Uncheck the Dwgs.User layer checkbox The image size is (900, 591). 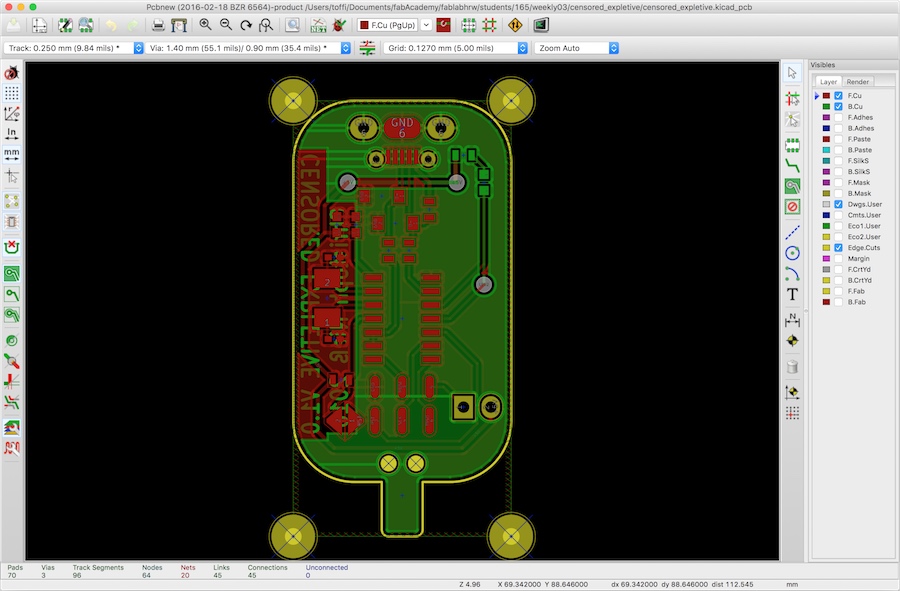(839, 204)
